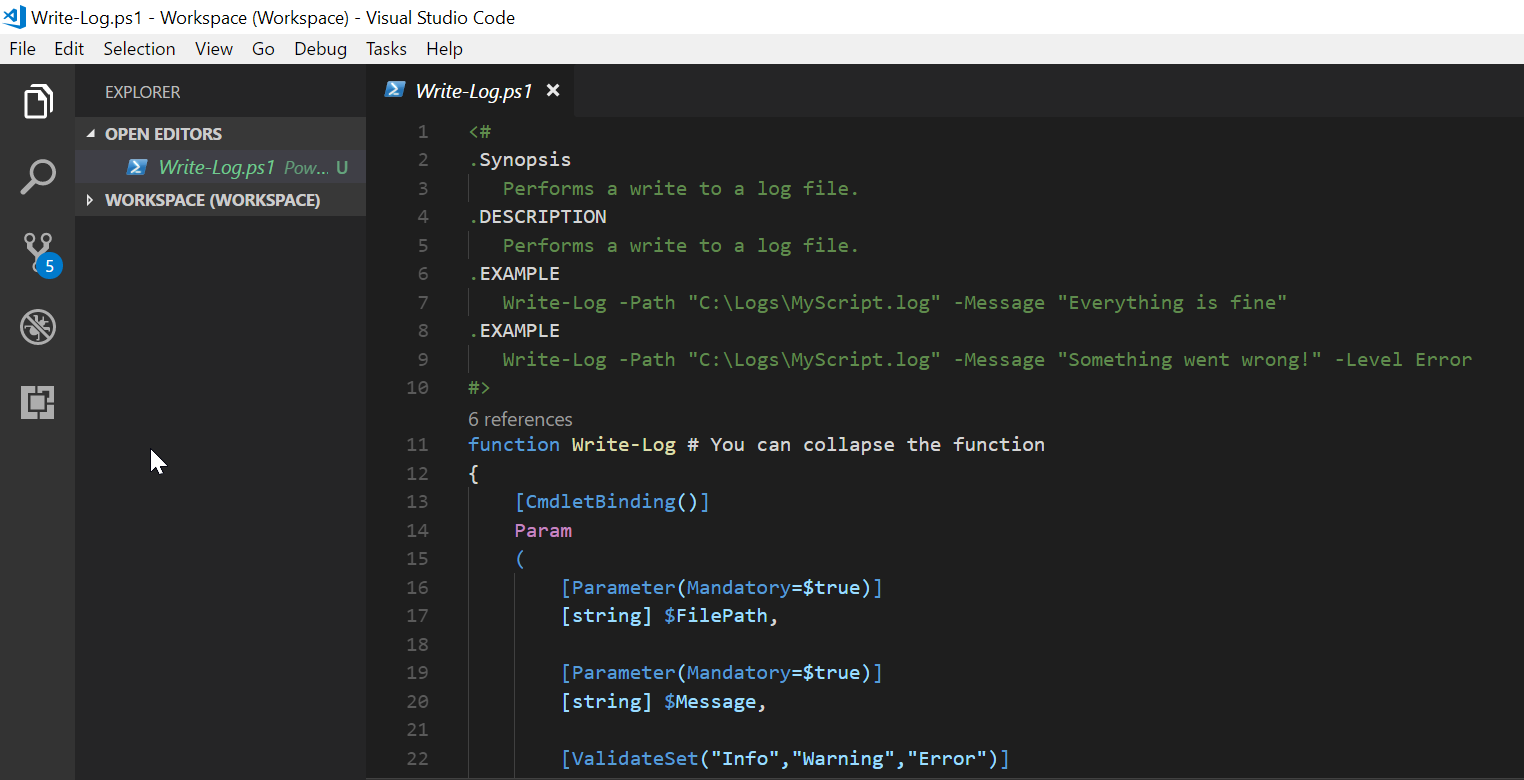The width and height of the screenshot is (1524, 780).
Task: Click '# You can collapse the function' comment
Action: click(x=866, y=445)
